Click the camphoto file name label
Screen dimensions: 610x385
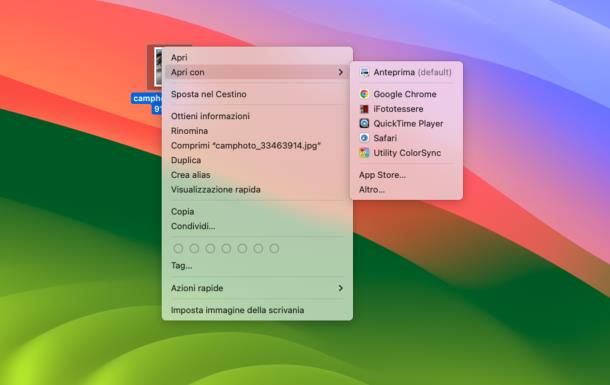pos(147,103)
